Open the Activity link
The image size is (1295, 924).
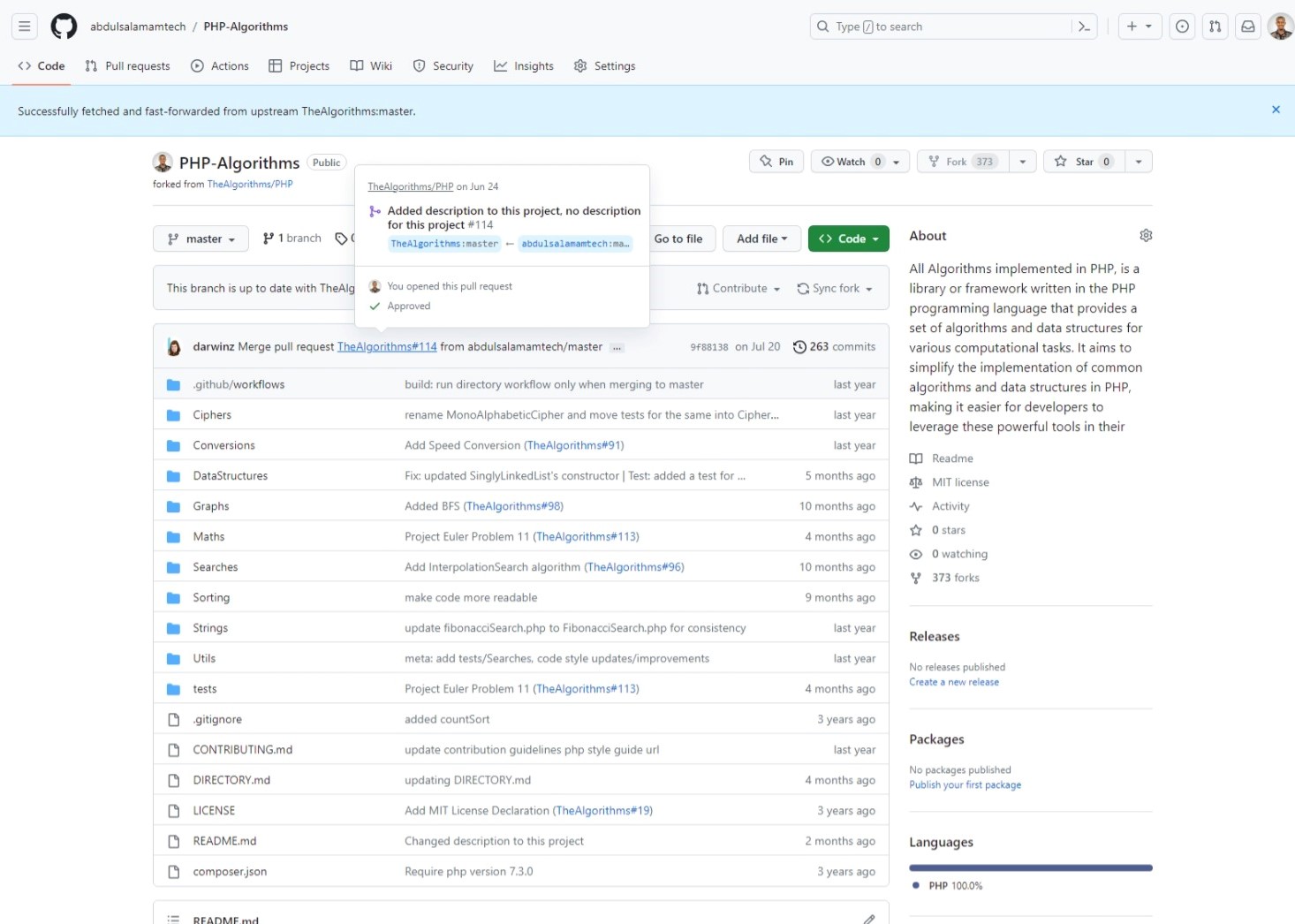click(940, 506)
